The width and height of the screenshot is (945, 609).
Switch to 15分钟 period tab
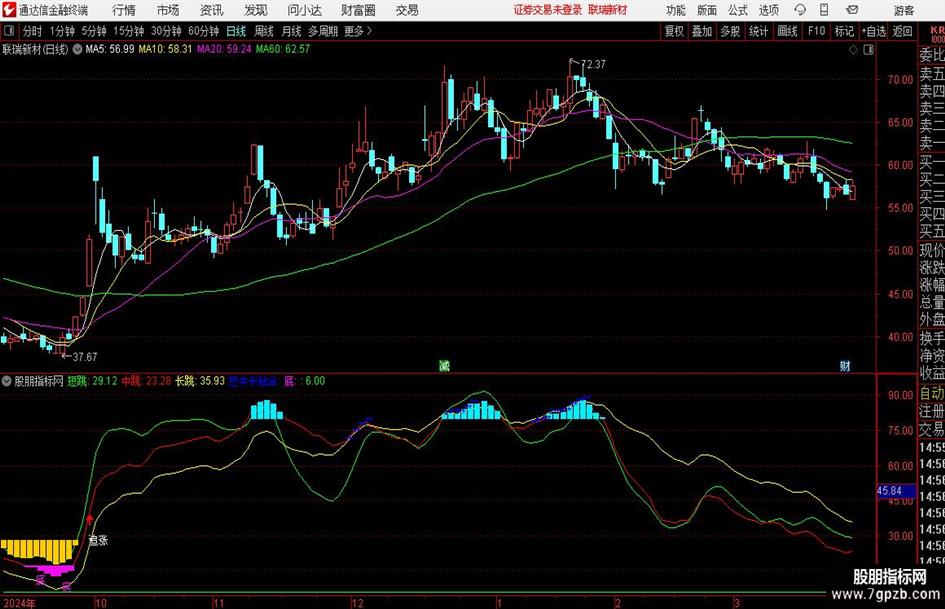[129, 31]
